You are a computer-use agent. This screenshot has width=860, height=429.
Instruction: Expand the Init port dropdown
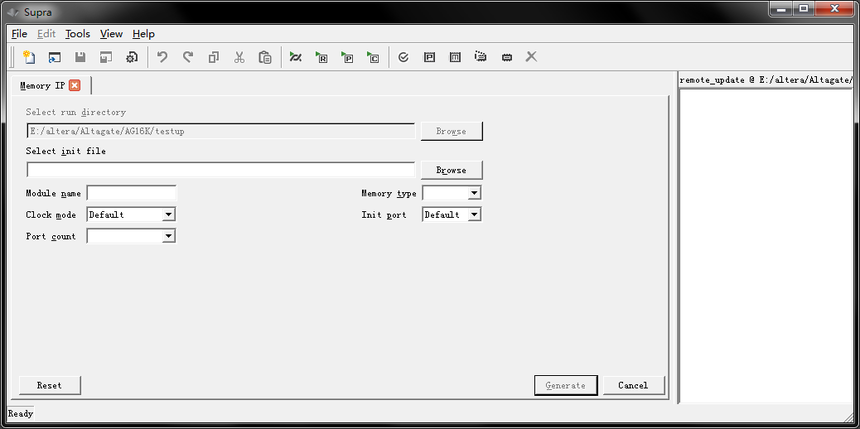pyautogui.click(x=474, y=215)
